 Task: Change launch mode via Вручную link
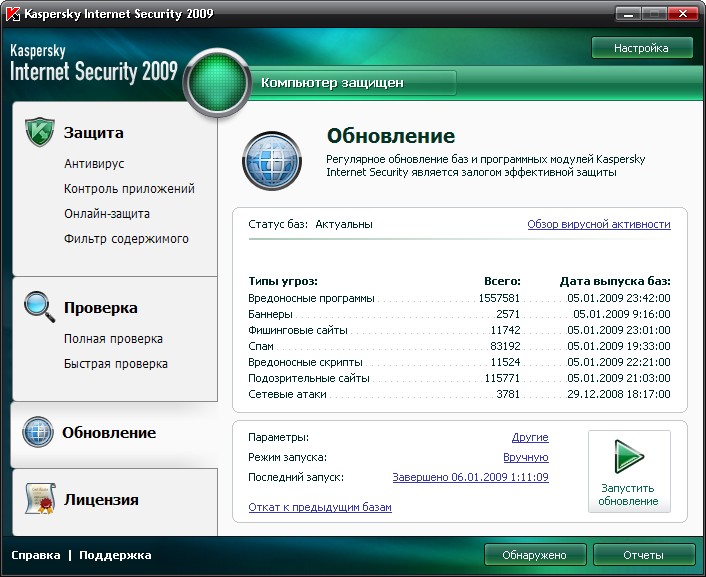point(525,458)
